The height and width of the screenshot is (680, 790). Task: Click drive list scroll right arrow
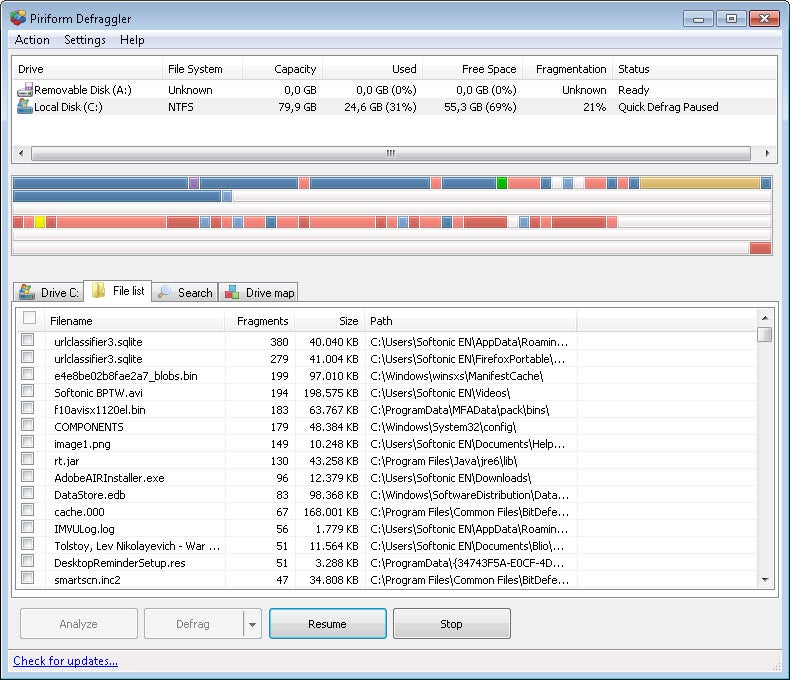pyautogui.click(x=767, y=153)
